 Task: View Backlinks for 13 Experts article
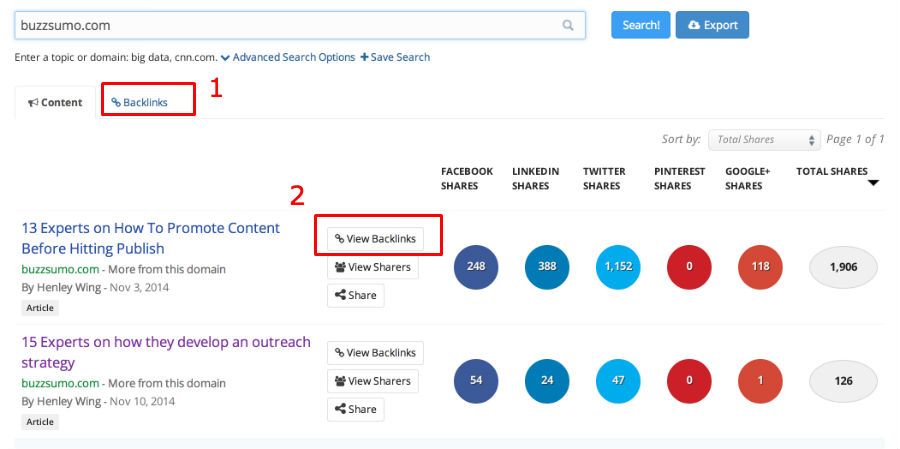[375, 239]
